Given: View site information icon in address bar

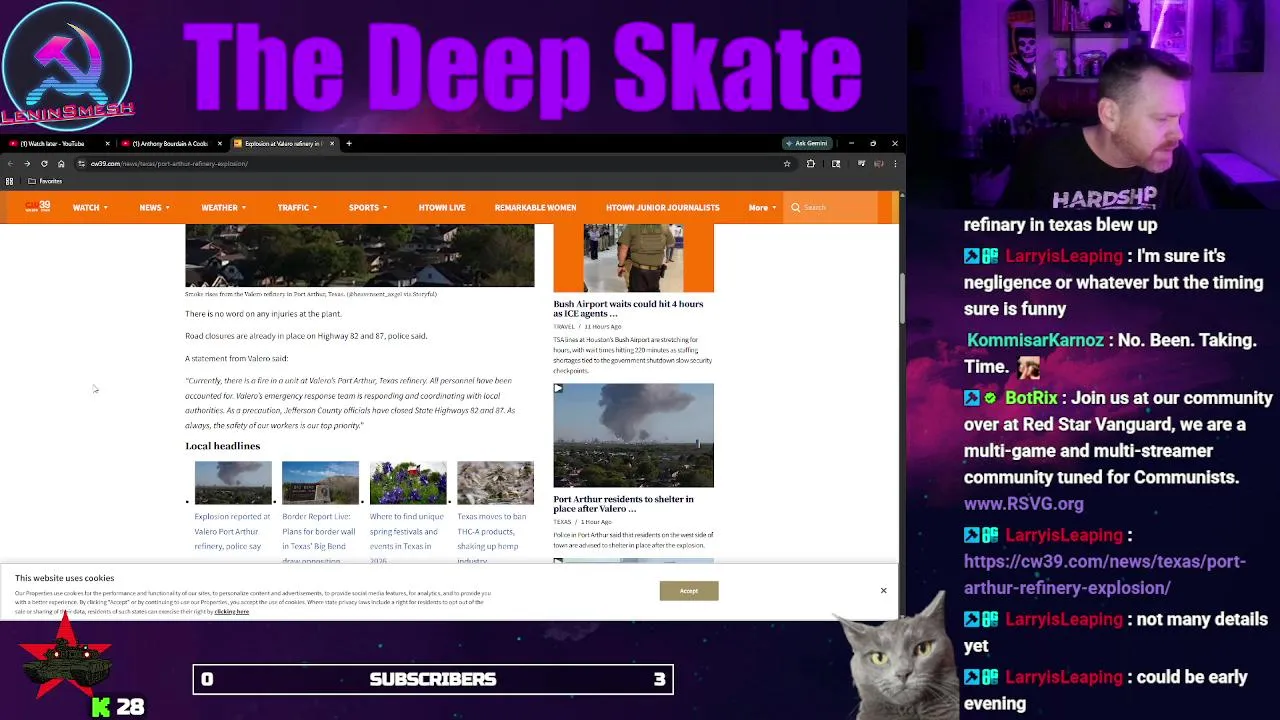Looking at the screenshot, I should [x=81, y=163].
